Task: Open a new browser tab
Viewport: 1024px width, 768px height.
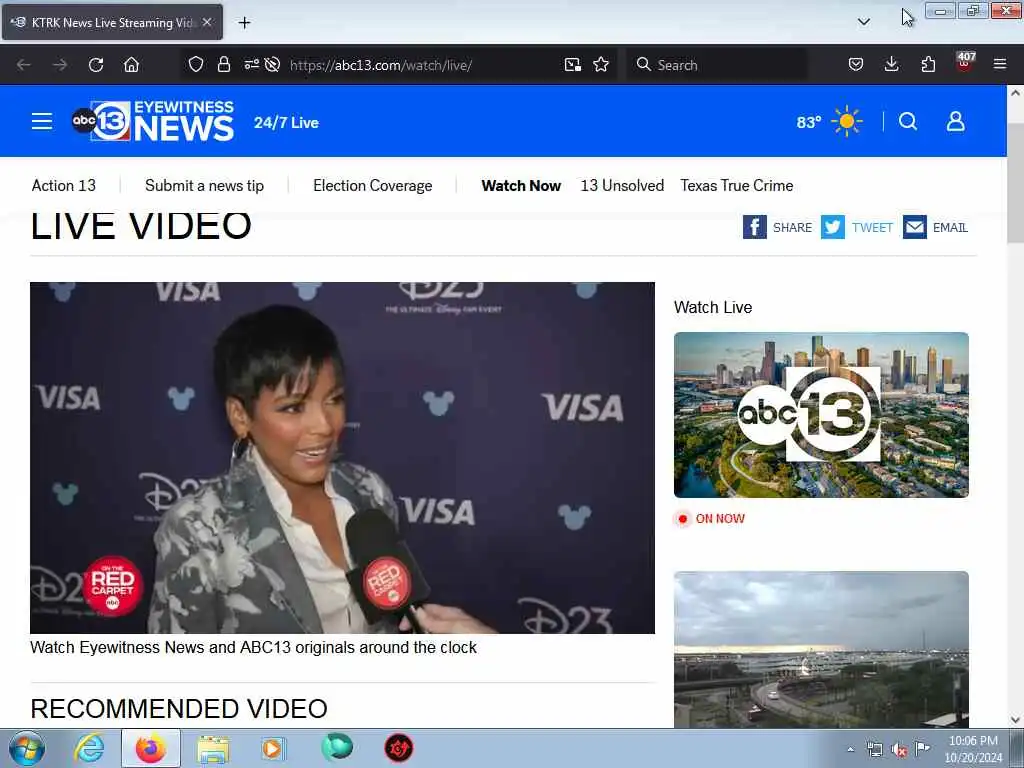Action: point(244,22)
